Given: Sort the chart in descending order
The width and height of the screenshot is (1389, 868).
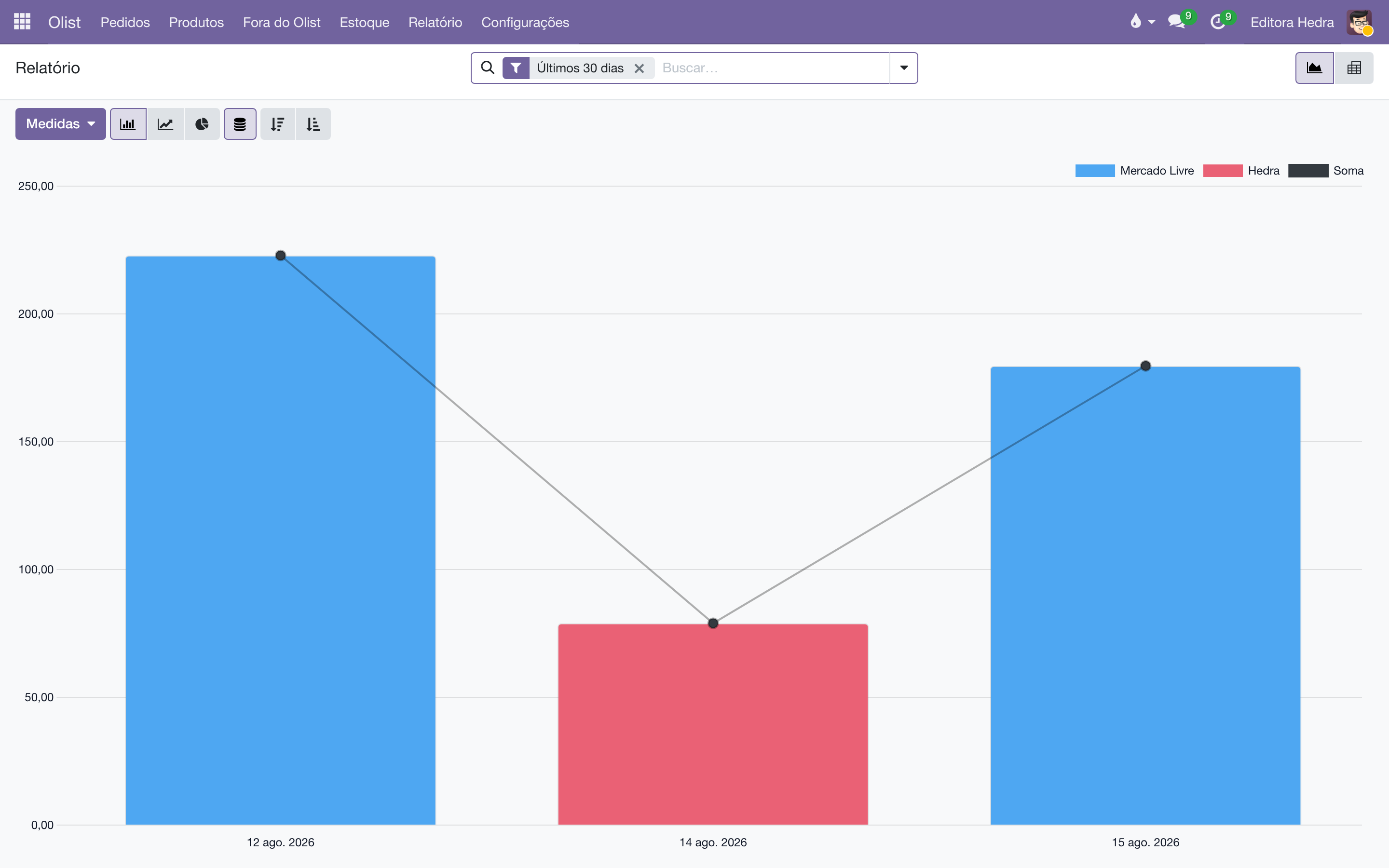Looking at the screenshot, I should pyautogui.click(x=278, y=124).
